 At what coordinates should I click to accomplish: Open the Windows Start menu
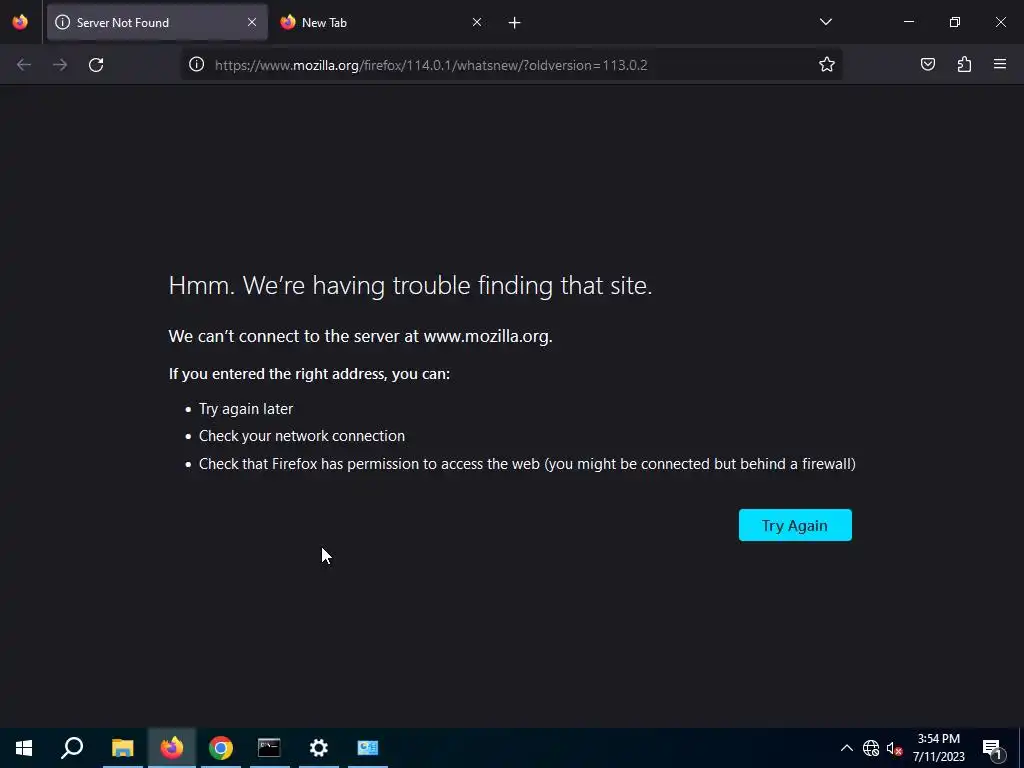pos(24,748)
